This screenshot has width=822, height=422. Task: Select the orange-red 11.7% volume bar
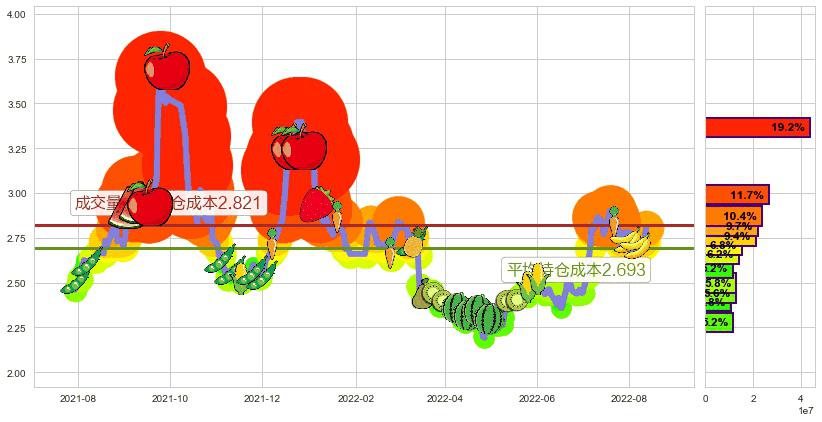coord(737,195)
